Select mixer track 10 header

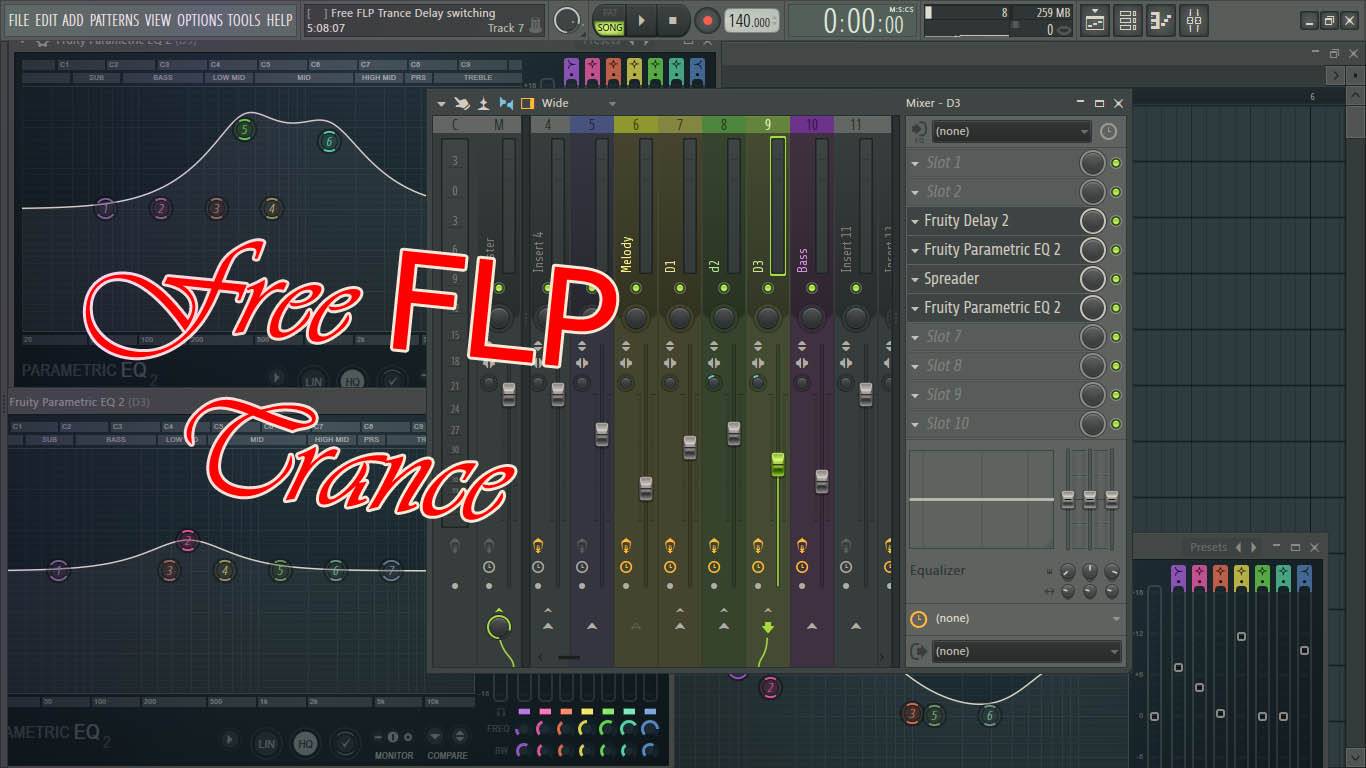click(811, 125)
